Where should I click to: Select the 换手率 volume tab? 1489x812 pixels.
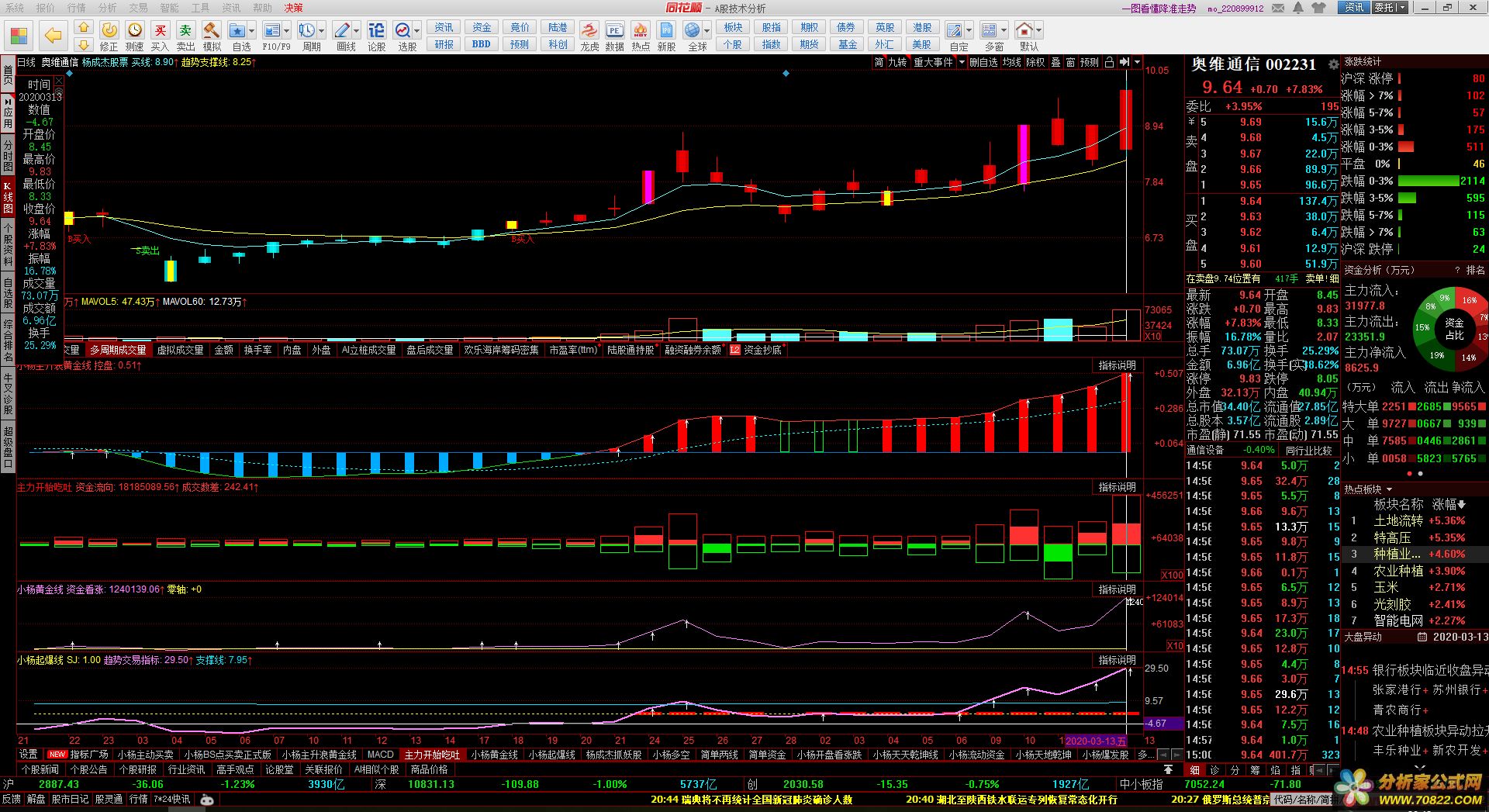pyautogui.click(x=257, y=350)
